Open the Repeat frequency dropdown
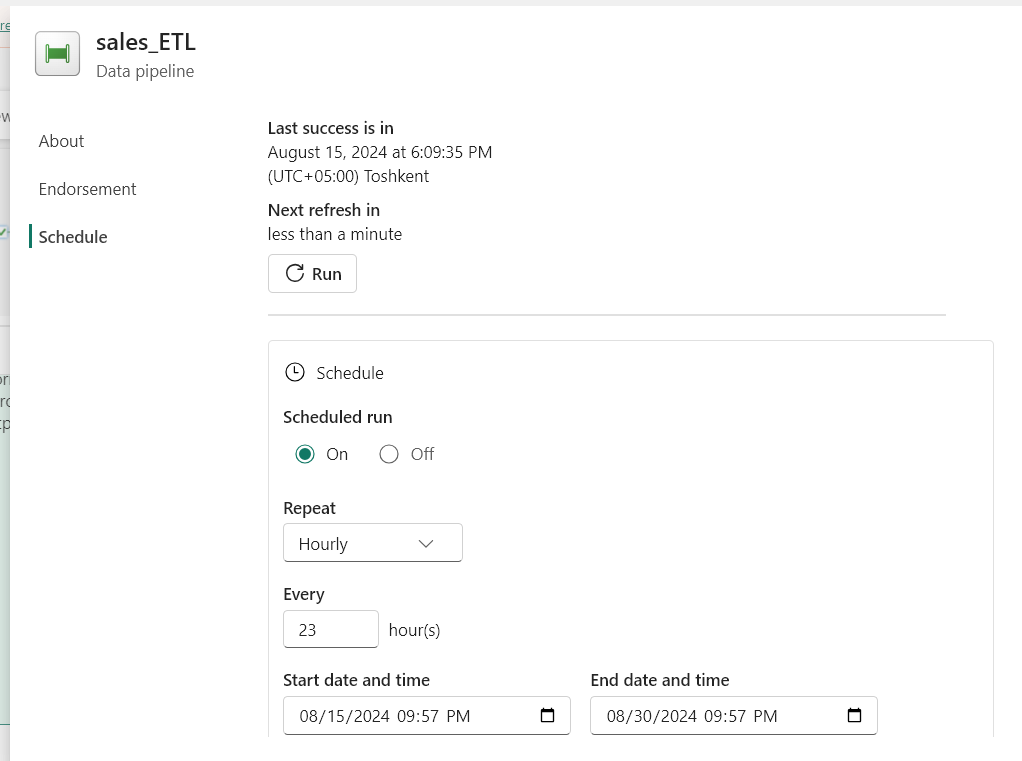The image size is (1022, 761). point(372,542)
